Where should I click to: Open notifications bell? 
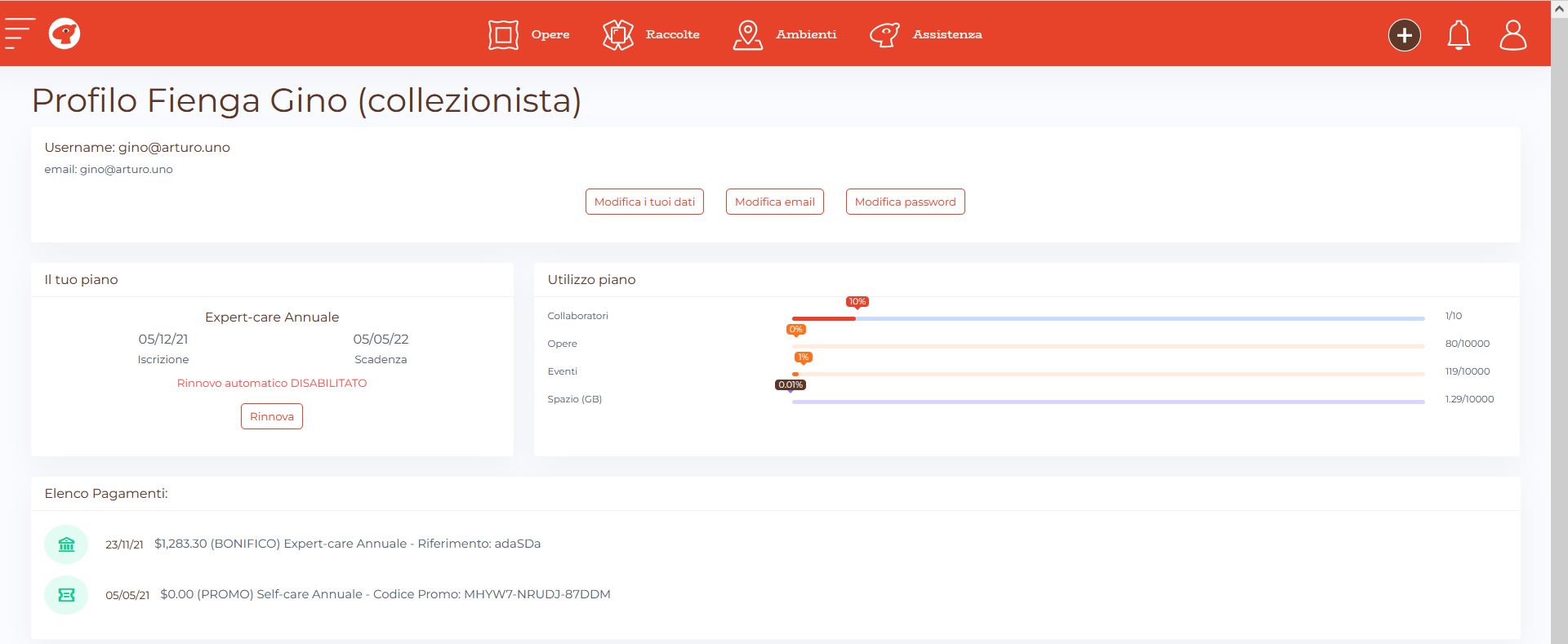click(1459, 35)
